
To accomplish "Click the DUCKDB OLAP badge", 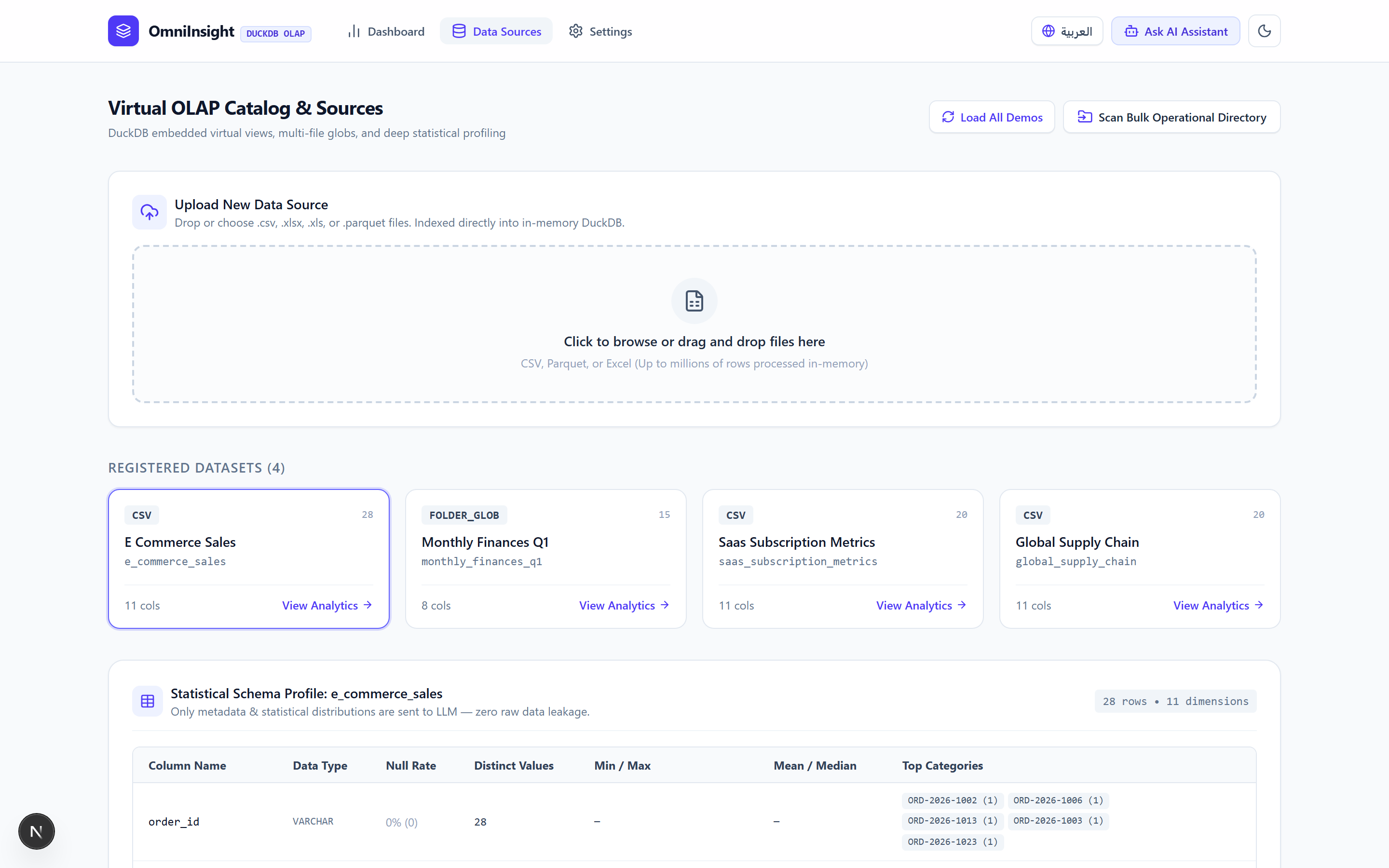I will 275,34.
